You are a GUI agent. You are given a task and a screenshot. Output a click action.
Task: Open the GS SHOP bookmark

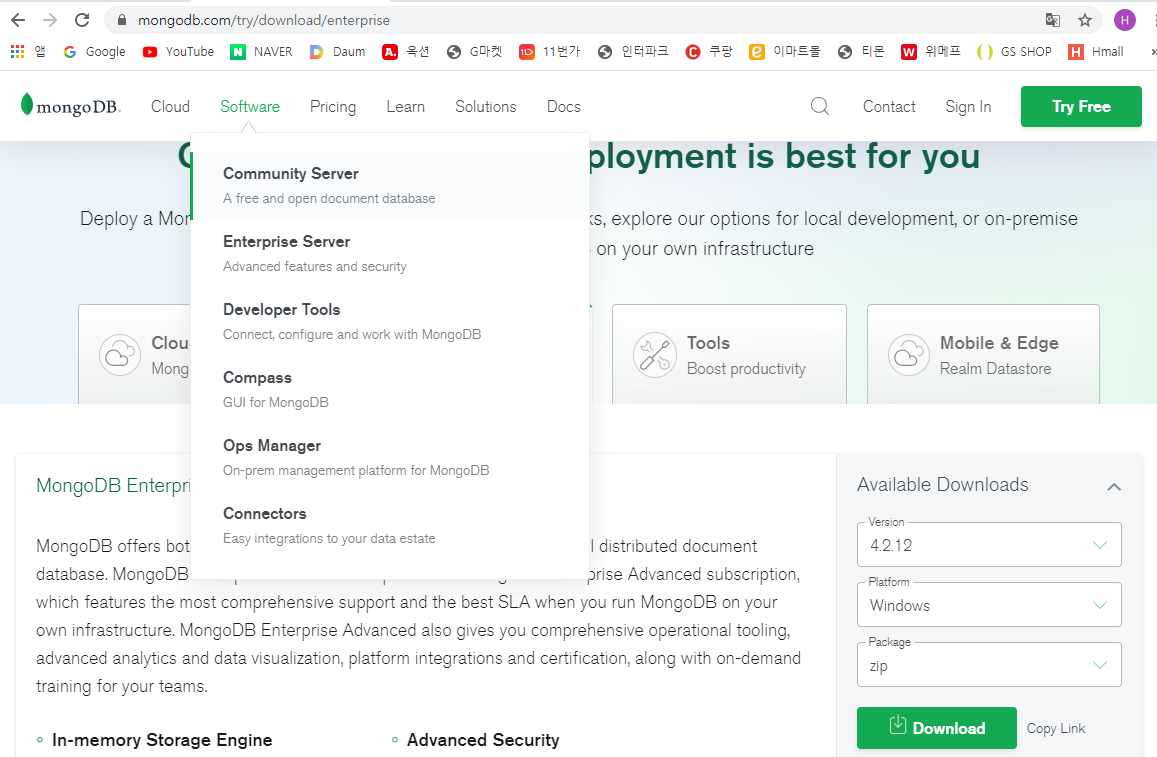[1014, 52]
